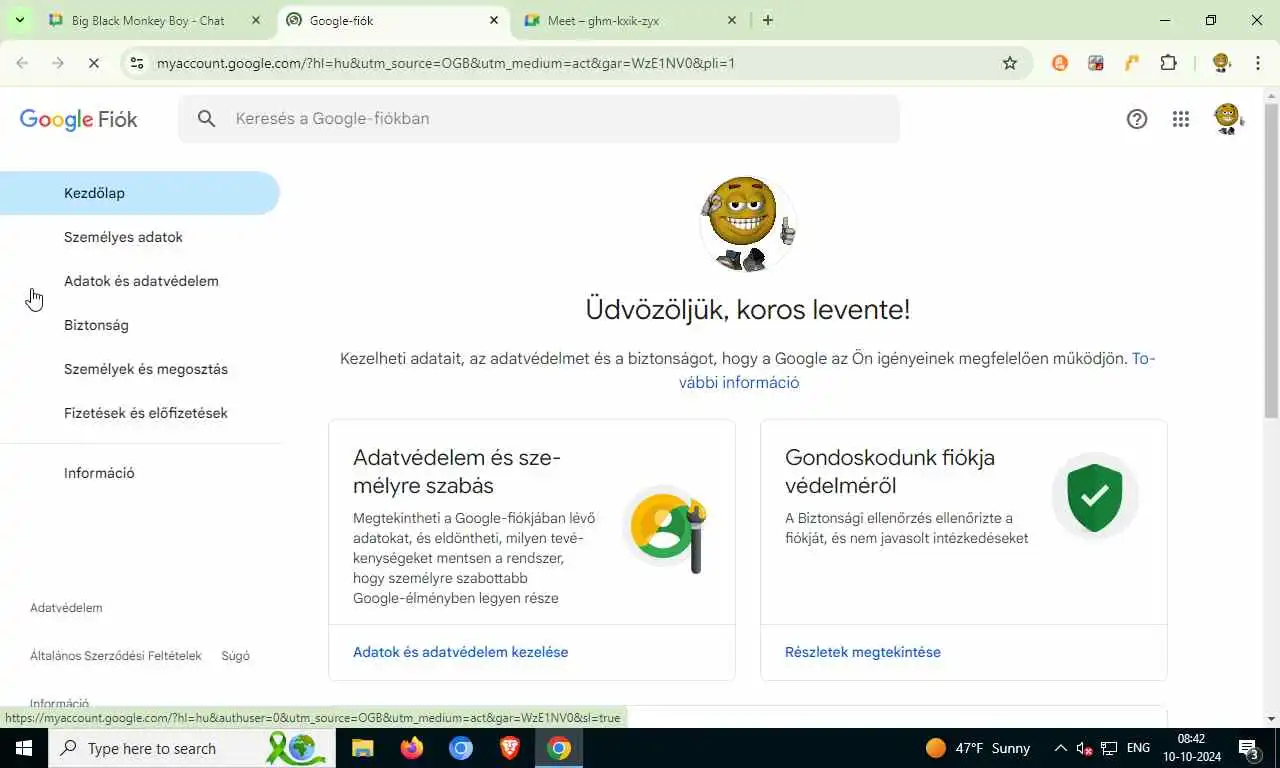Click the Chrome profile avatar in toolbar

tap(1221, 63)
